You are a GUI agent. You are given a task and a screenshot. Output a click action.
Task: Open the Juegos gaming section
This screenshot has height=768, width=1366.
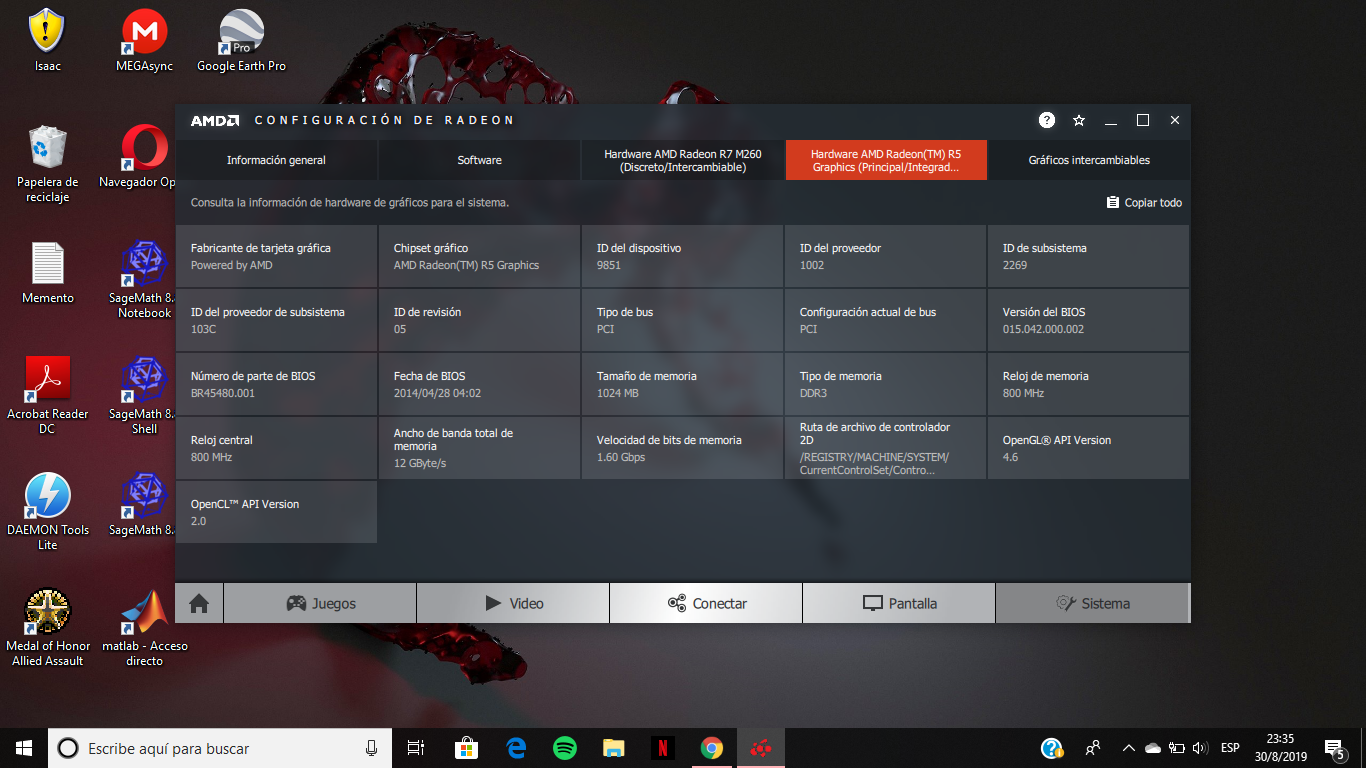tap(320, 603)
